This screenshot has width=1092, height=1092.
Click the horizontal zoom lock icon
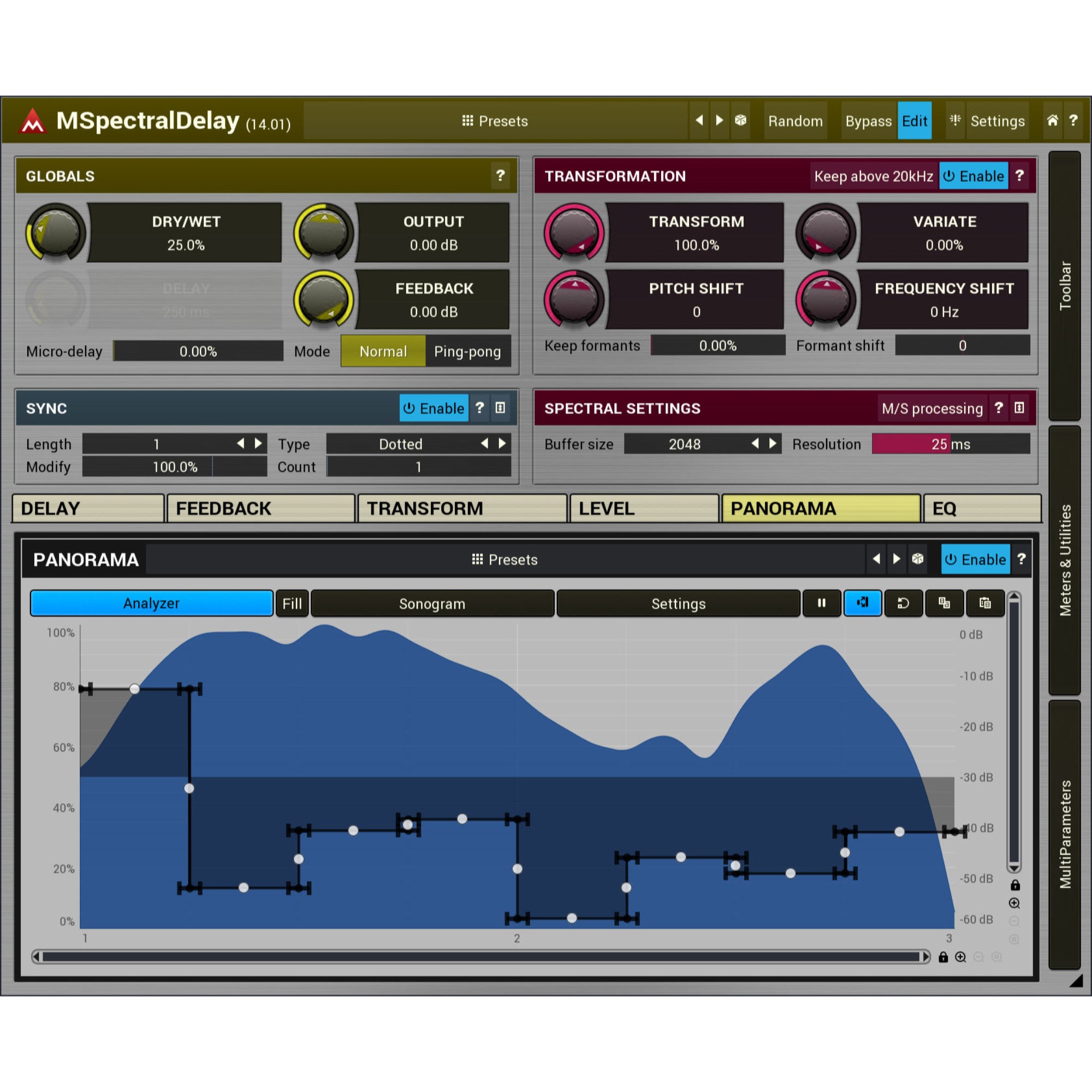(x=943, y=957)
